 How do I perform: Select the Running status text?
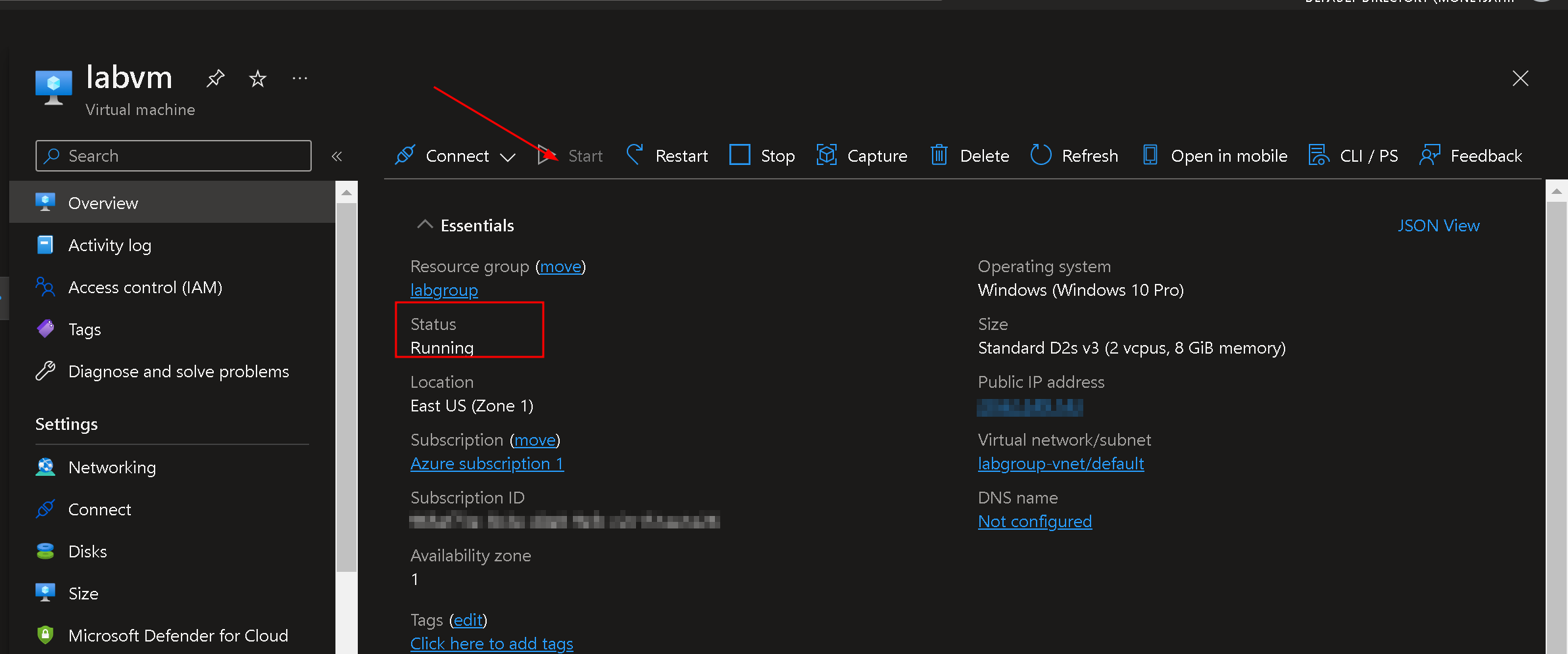point(442,348)
